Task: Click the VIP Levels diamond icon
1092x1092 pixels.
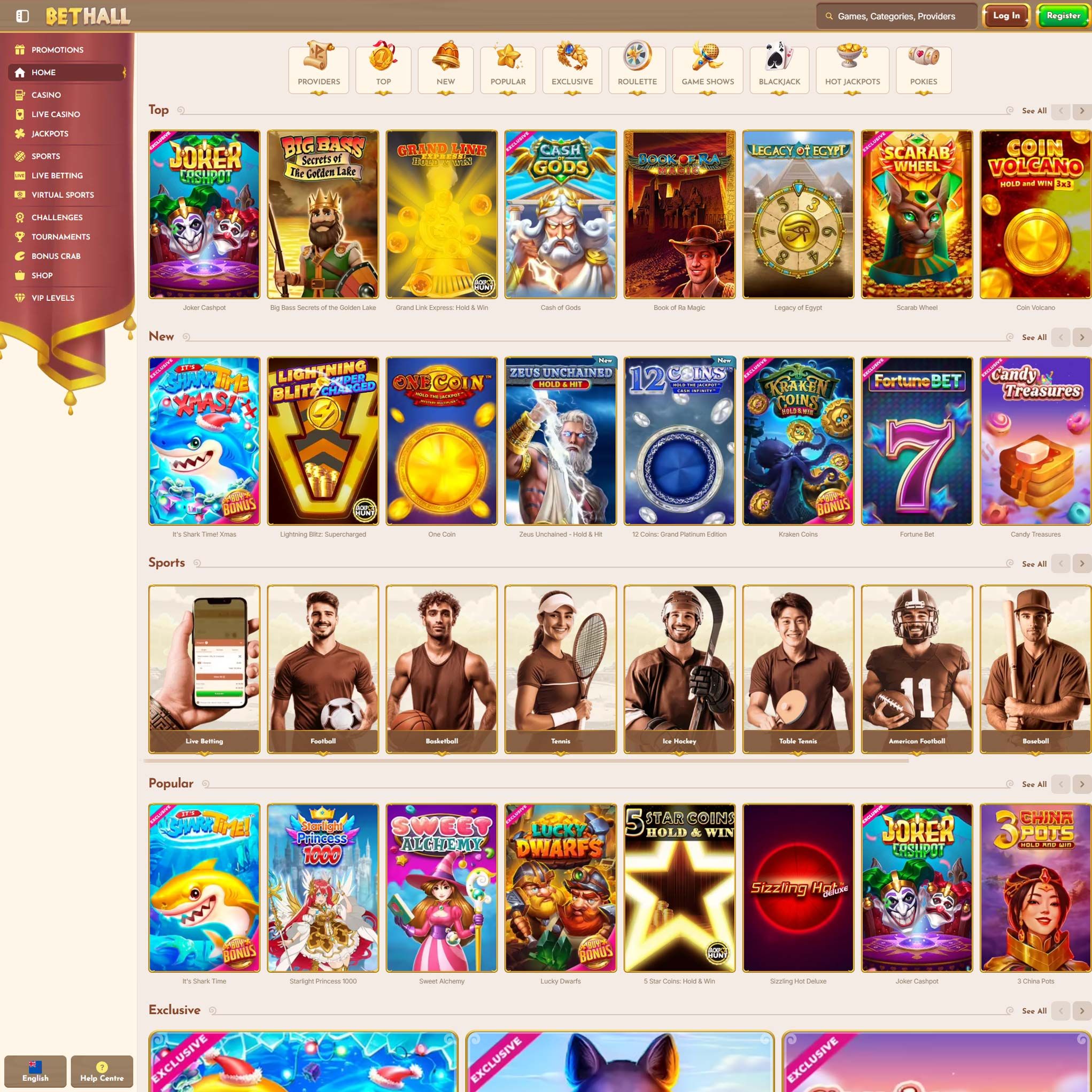Action: pos(20,298)
